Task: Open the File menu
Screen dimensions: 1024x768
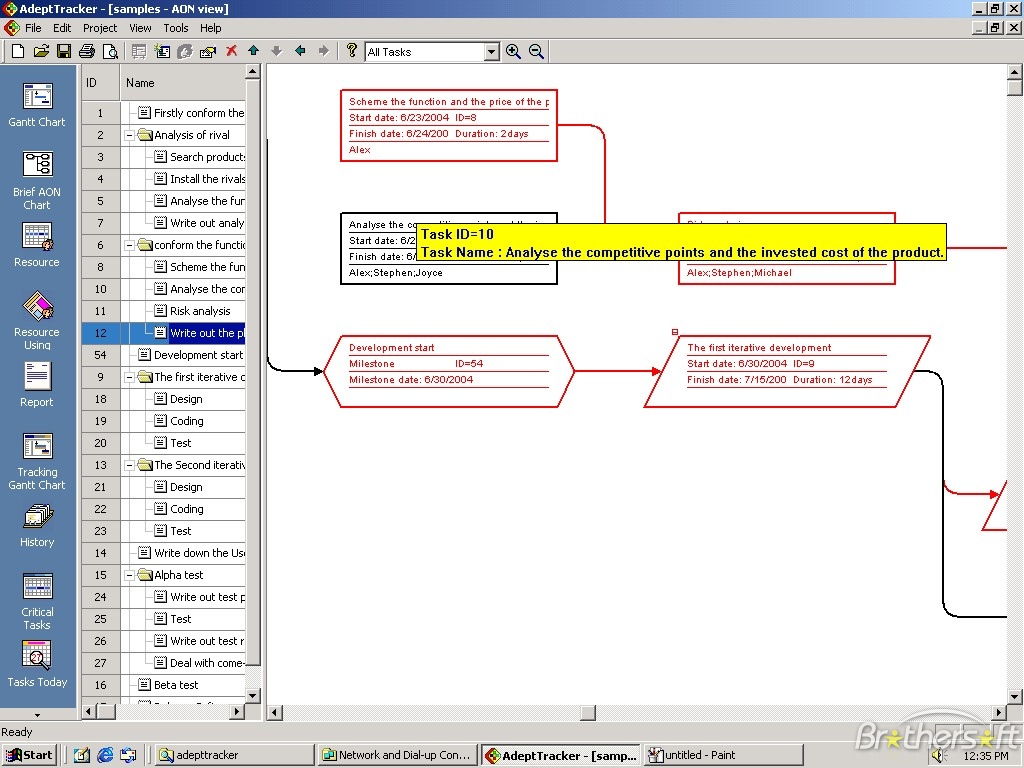Action: (x=33, y=28)
